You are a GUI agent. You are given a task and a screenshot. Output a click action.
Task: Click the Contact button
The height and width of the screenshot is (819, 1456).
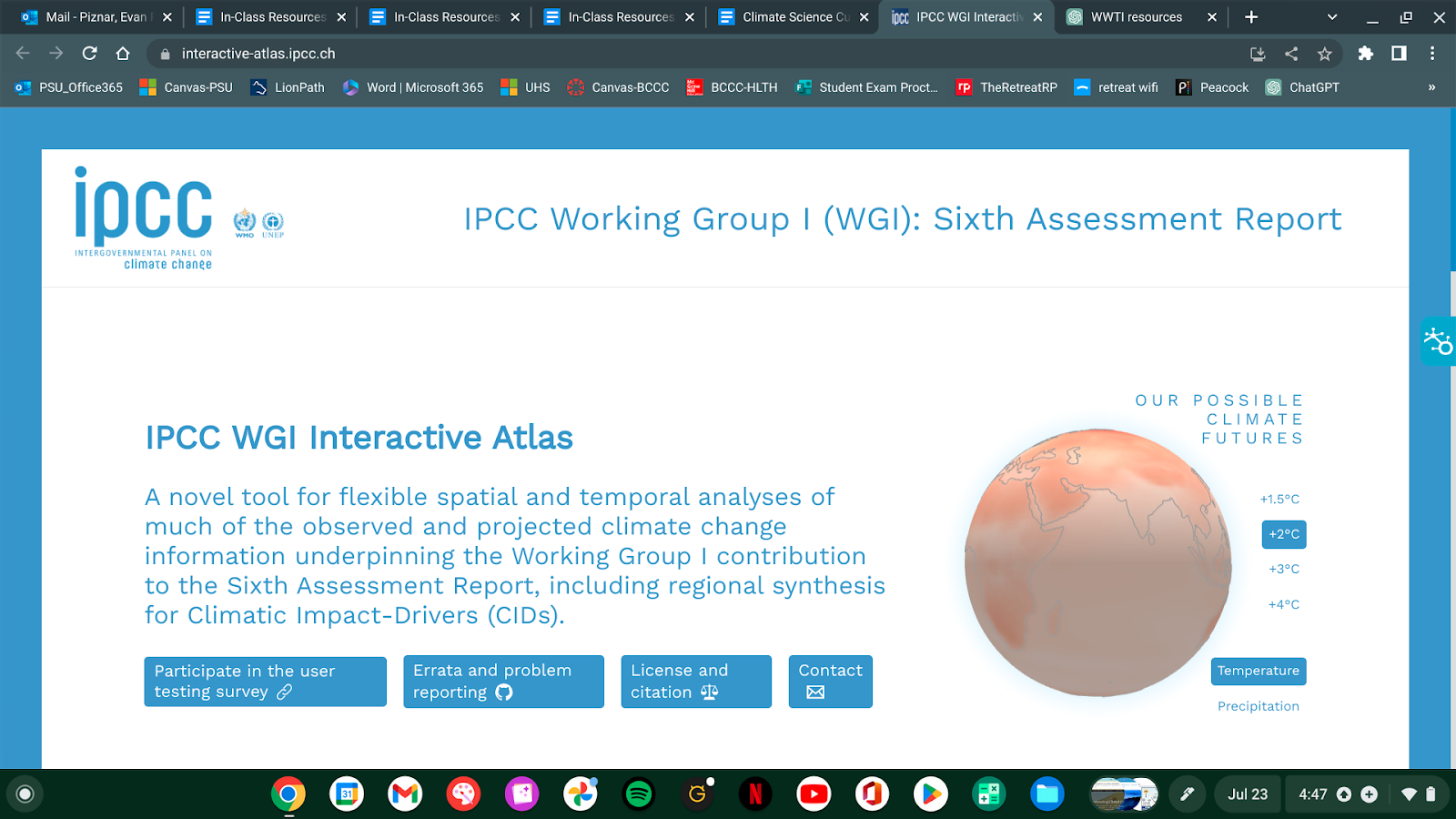831,682
